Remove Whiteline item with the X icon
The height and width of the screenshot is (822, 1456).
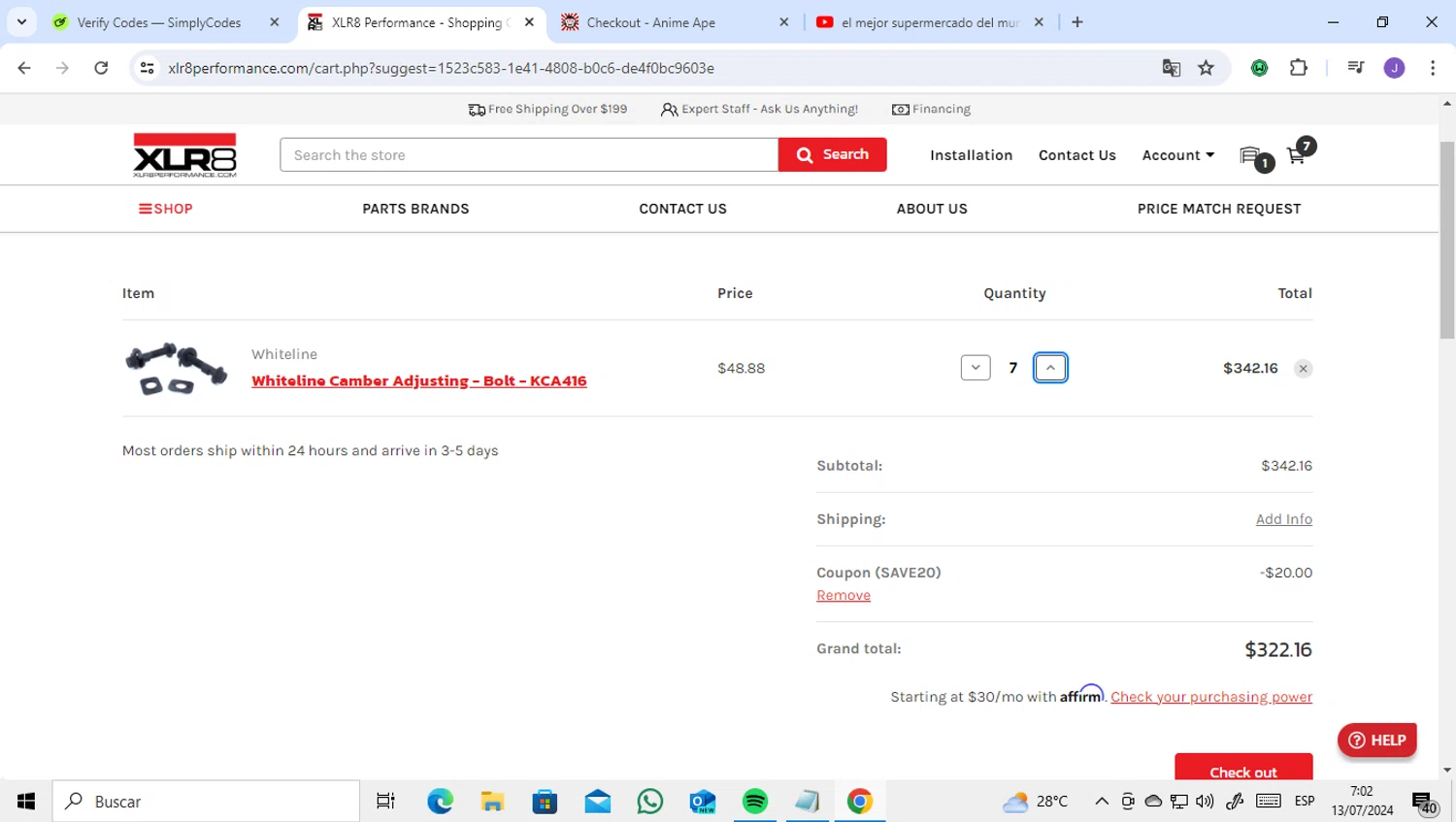[x=1303, y=369]
